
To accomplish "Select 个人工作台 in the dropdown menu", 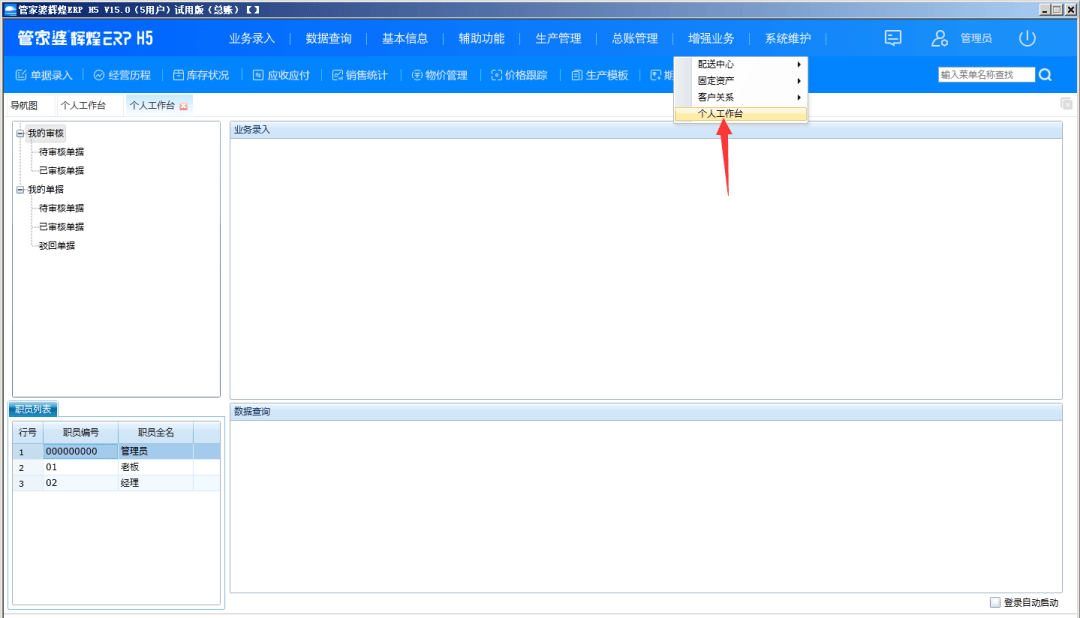I will click(x=740, y=114).
